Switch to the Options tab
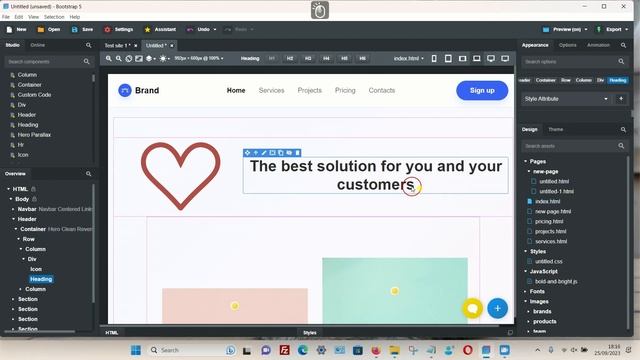The image size is (640, 360). [x=567, y=45]
